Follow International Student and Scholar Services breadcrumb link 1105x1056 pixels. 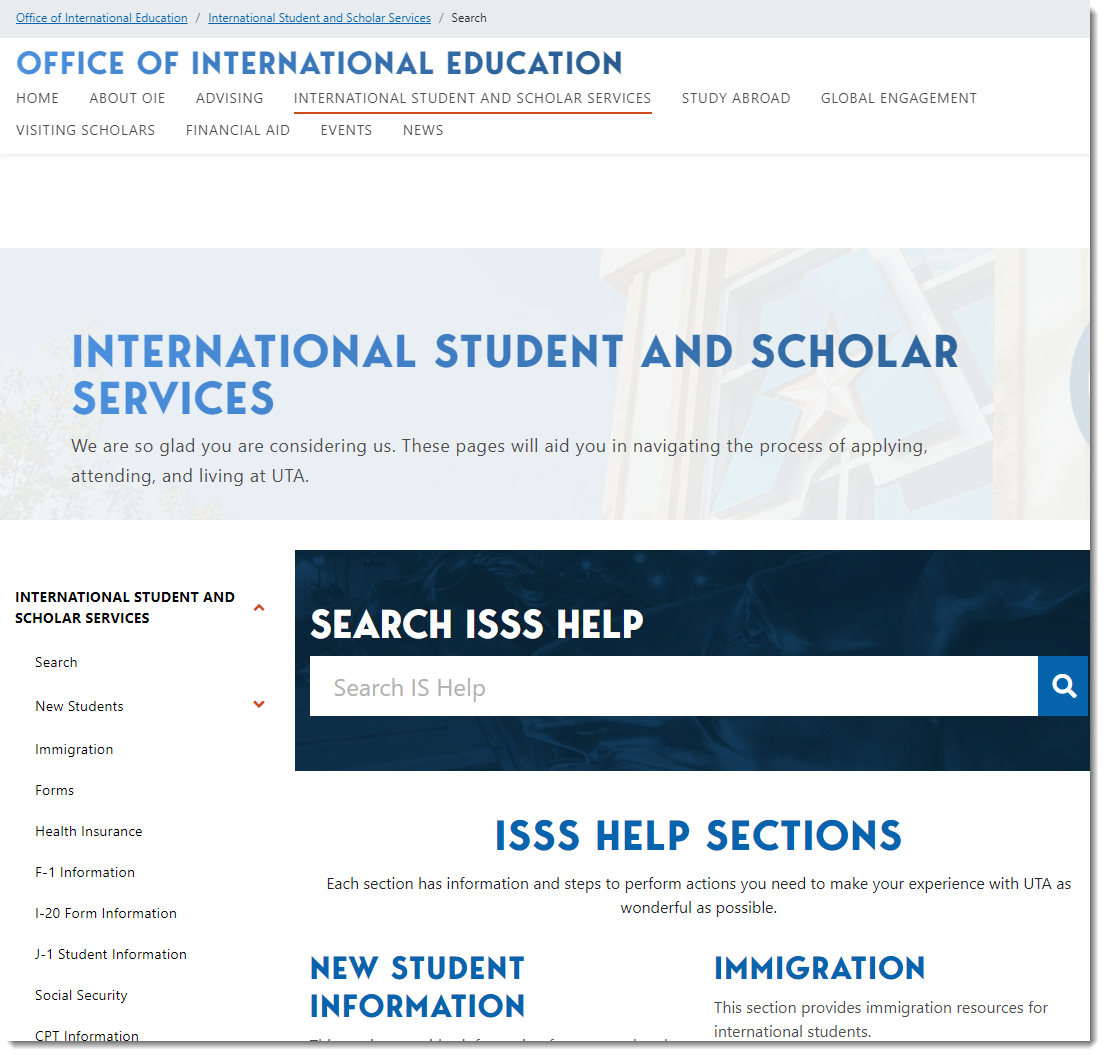(x=319, y=18)
